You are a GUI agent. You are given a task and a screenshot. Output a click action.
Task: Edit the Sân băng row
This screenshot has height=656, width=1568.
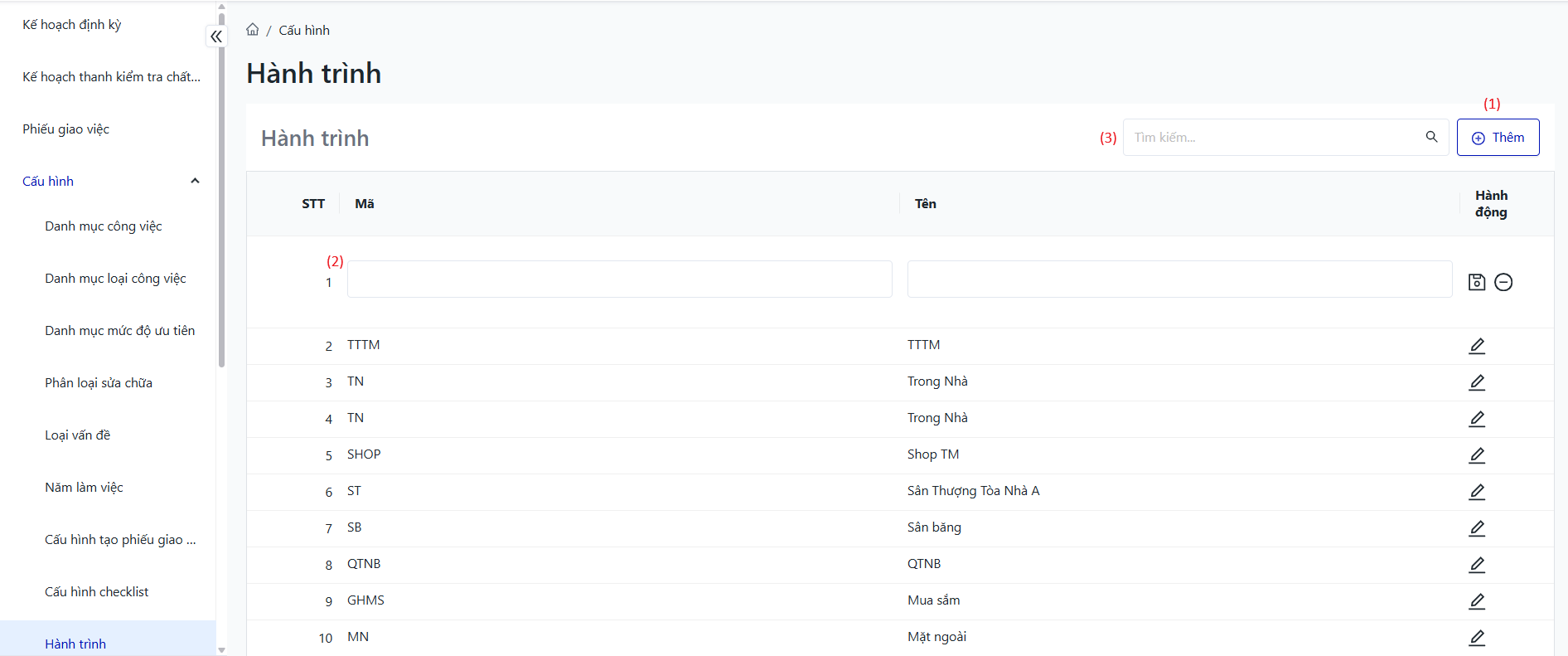tap(1476, 528)
